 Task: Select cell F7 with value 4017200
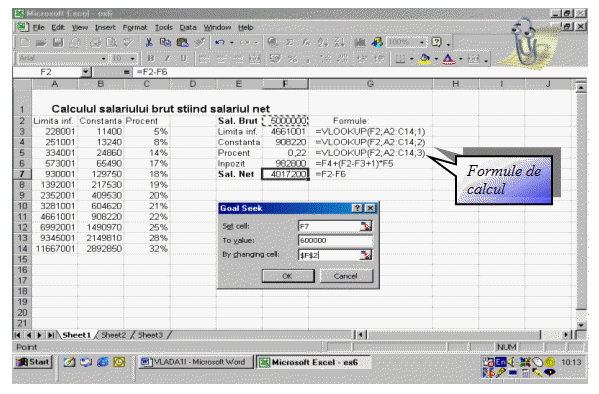(285, 174)
